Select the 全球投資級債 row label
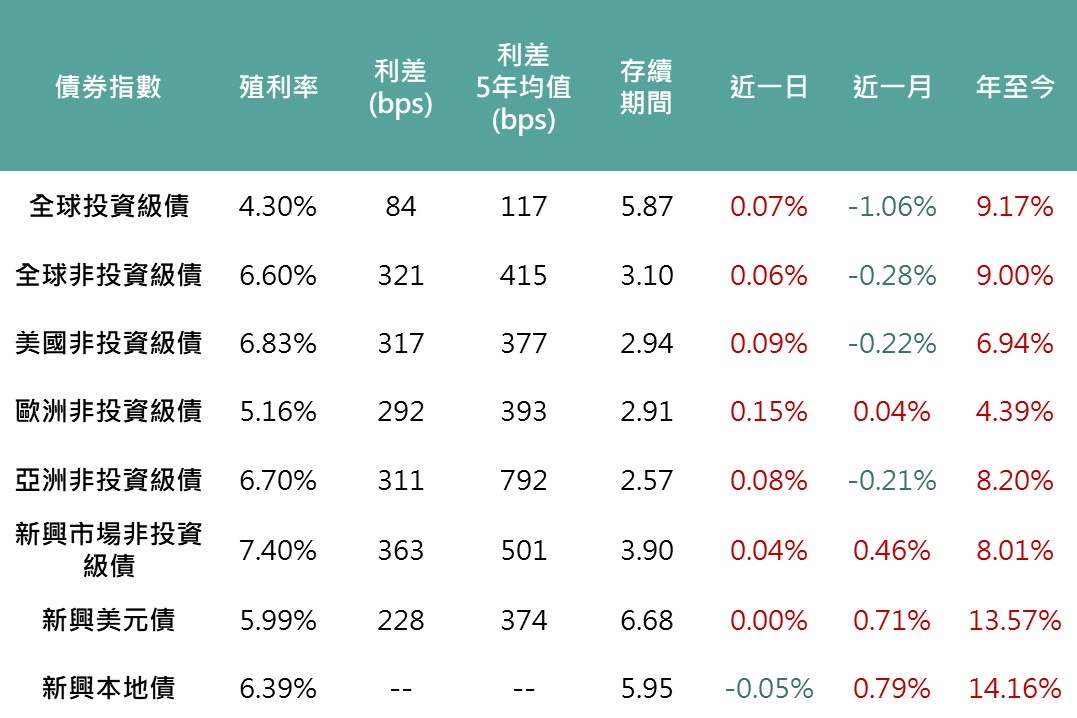This screenshot has height=718, width=1077. click(108, 206)
